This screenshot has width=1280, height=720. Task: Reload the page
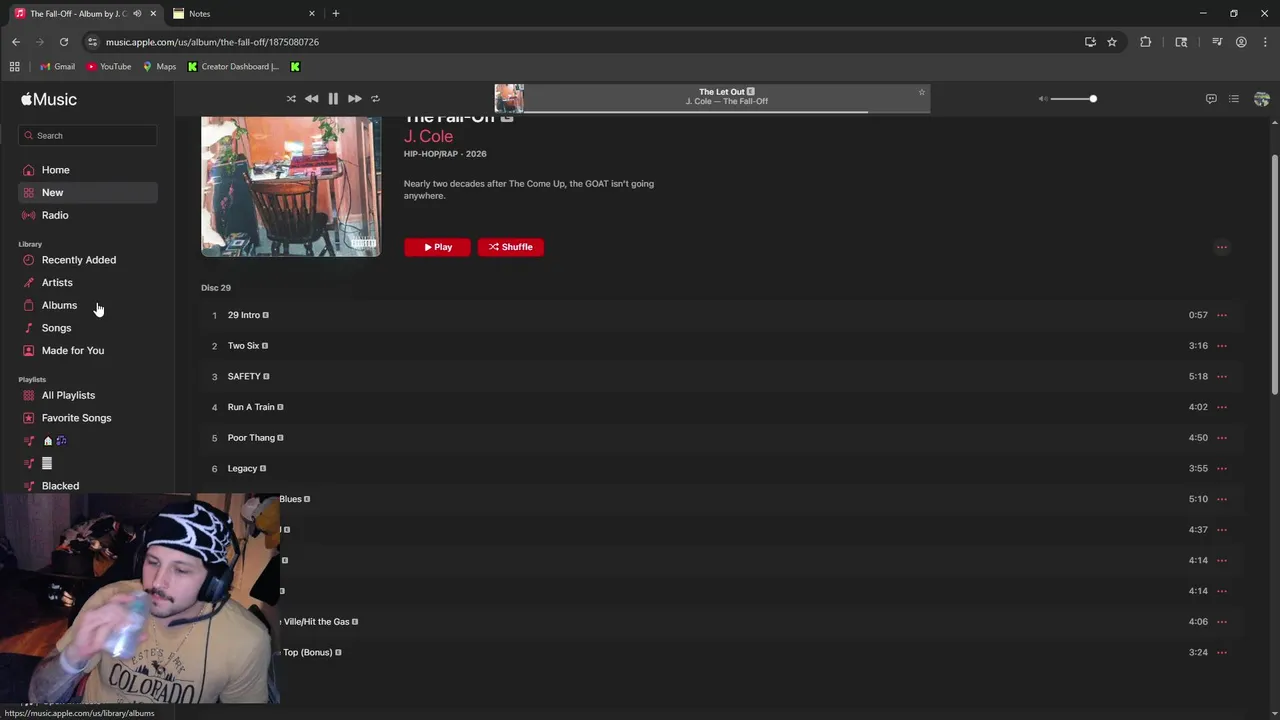(x=64, y=42)
